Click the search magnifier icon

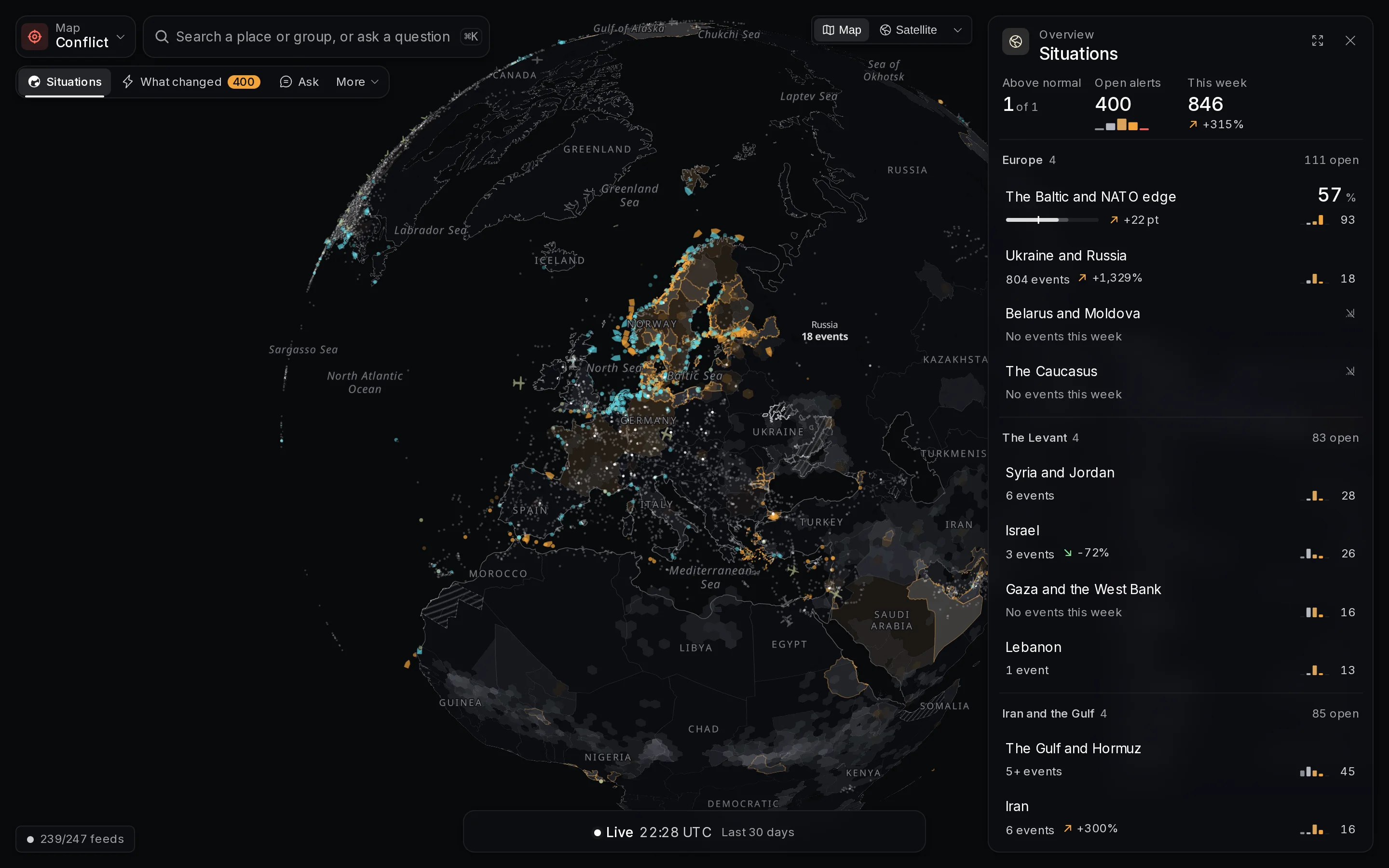(x=162, y=37)
